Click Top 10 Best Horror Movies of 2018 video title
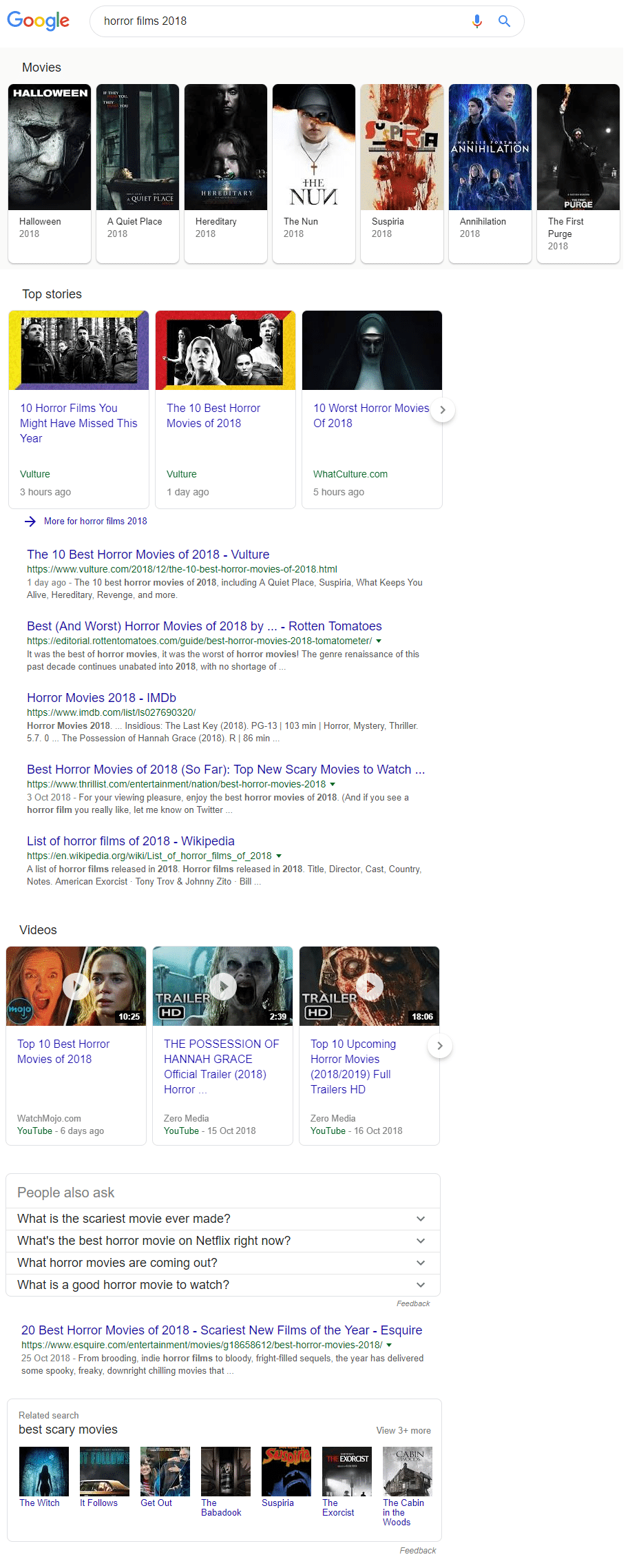The height and width of the screenshot is (1568, 630). 63,1052
